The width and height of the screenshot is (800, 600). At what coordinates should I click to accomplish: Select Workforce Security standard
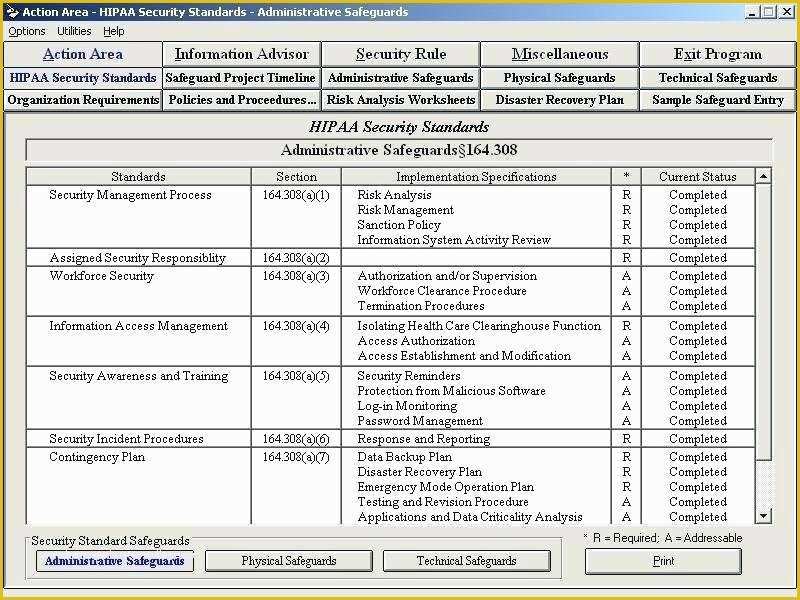pos(102,276)
